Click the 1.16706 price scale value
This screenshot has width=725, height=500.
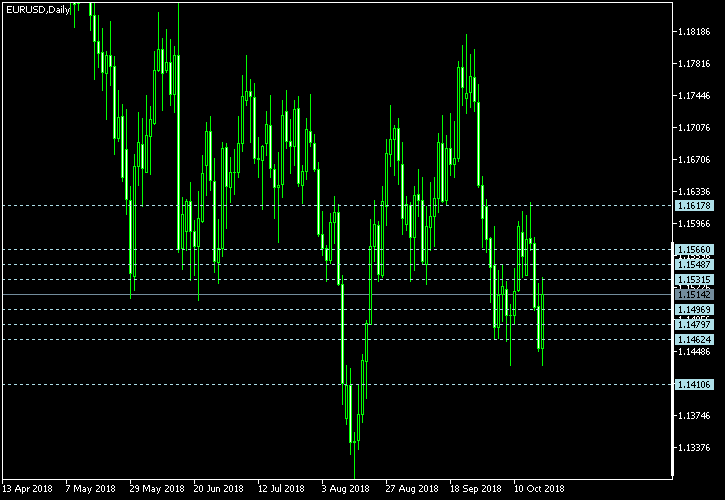click(694, 160)
